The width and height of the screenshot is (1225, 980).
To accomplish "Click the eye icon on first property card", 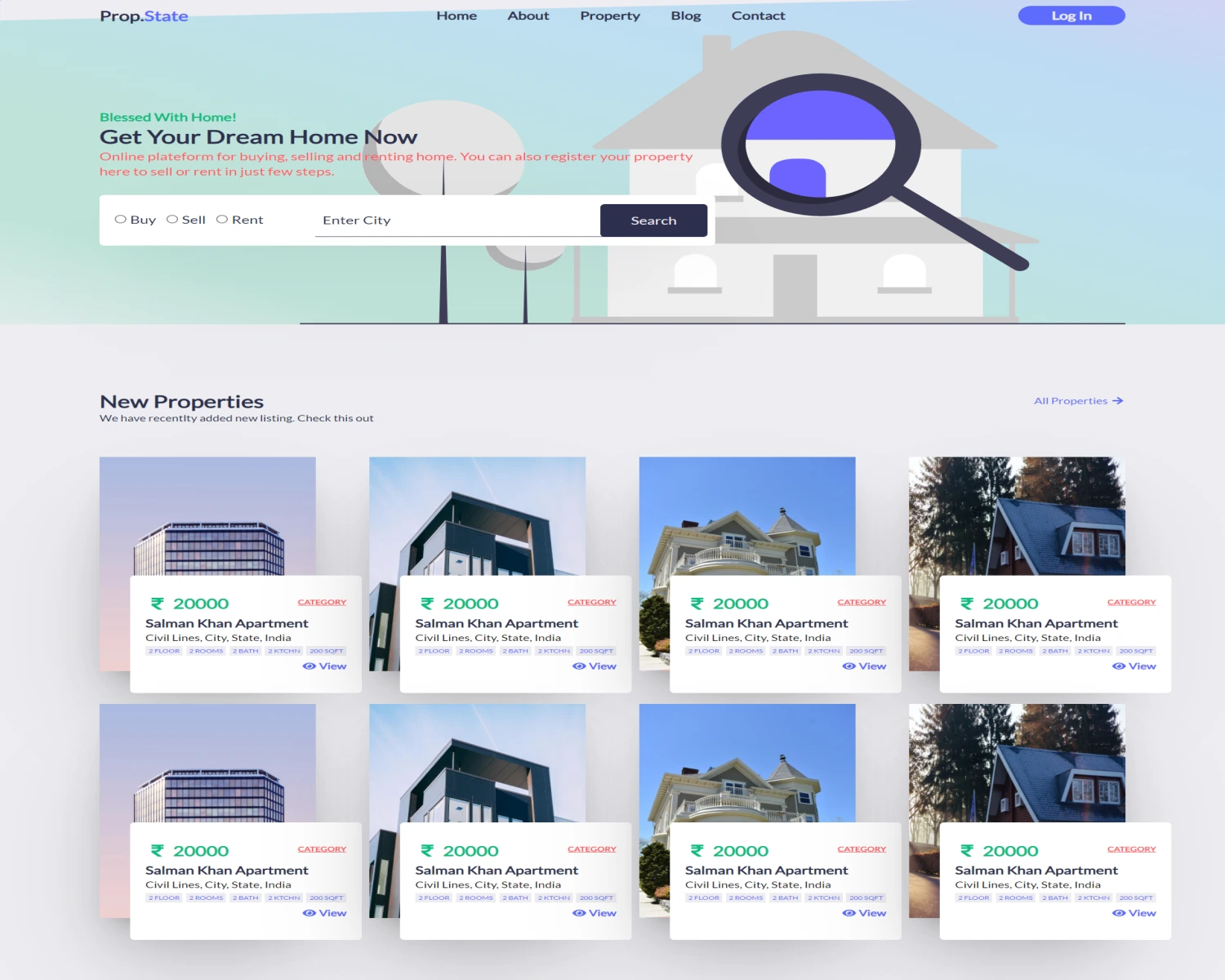I will (309, 666).
